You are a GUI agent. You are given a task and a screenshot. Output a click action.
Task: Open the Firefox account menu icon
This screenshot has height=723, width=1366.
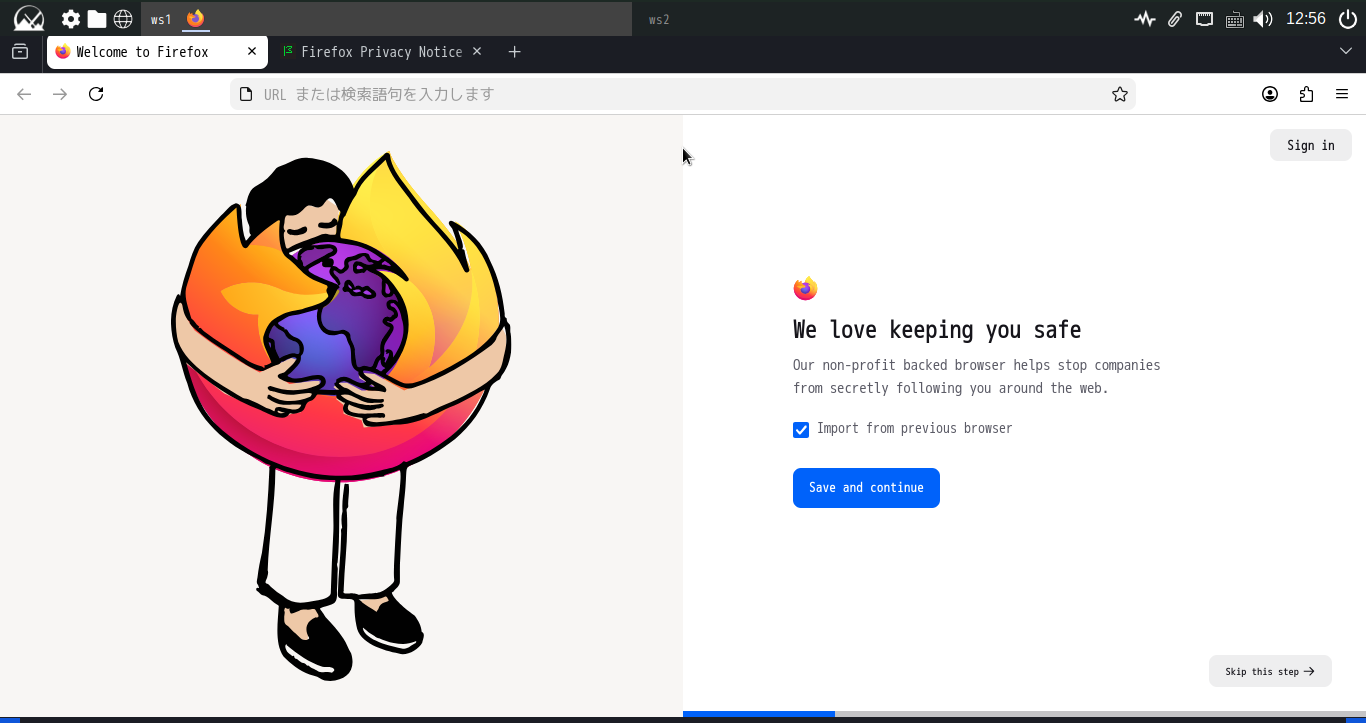[1270, 94]
